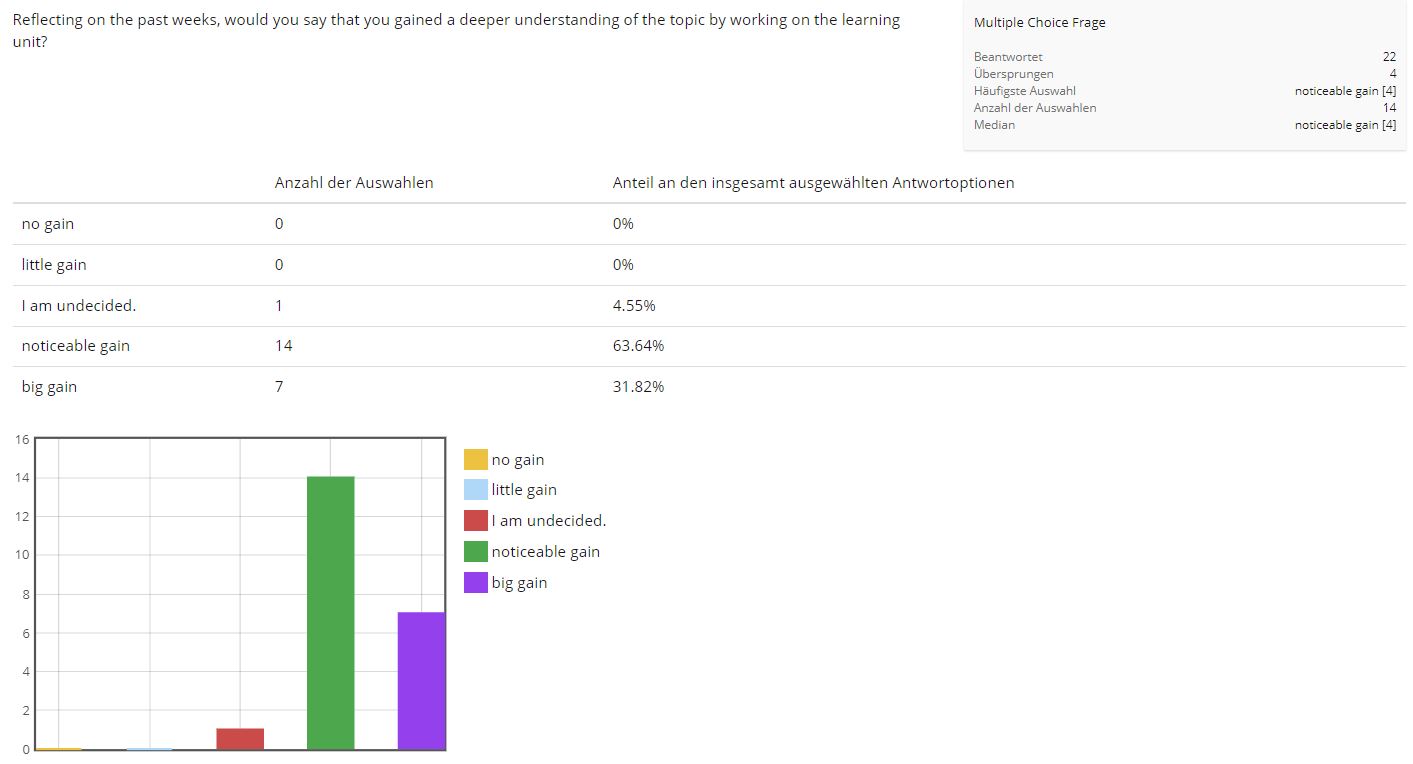Click the "Anteil an den insgesamt ausgewählten Antwortoptionen" header
Viewport: 1413px width, 764px height.
click(813, 183)
